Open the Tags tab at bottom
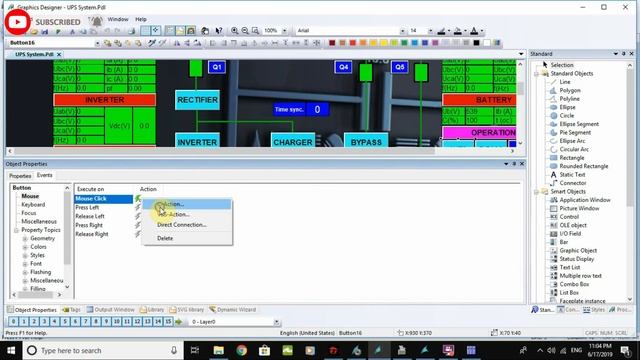640x360 pixels. click(x=72, y=310)
